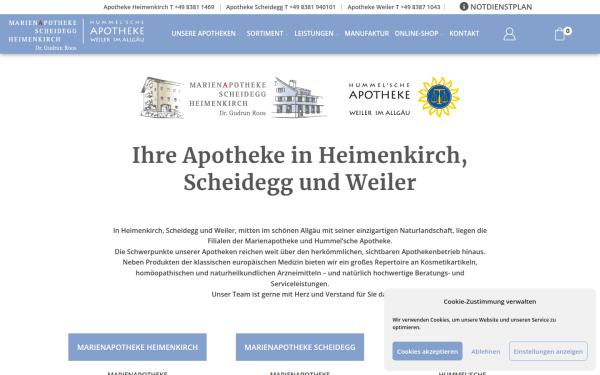This screenshot has width=600, height=375.
Task: Open the Manufaktur menu item
Action: [367, 34]
